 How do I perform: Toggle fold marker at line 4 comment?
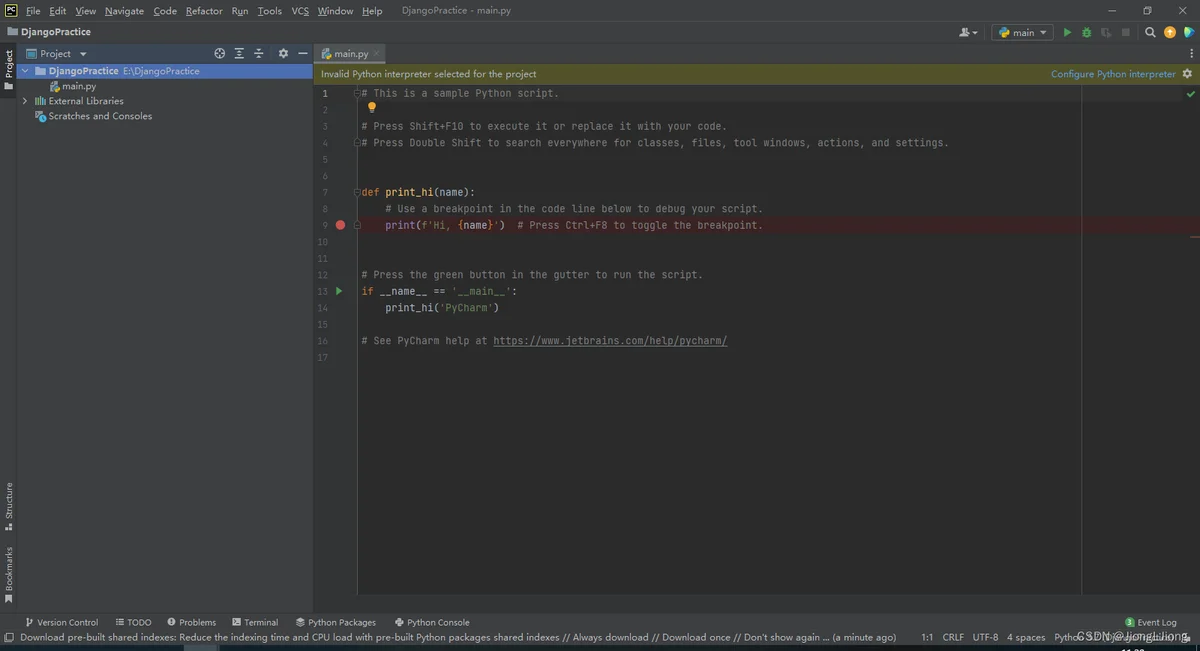tap(357, 143)
